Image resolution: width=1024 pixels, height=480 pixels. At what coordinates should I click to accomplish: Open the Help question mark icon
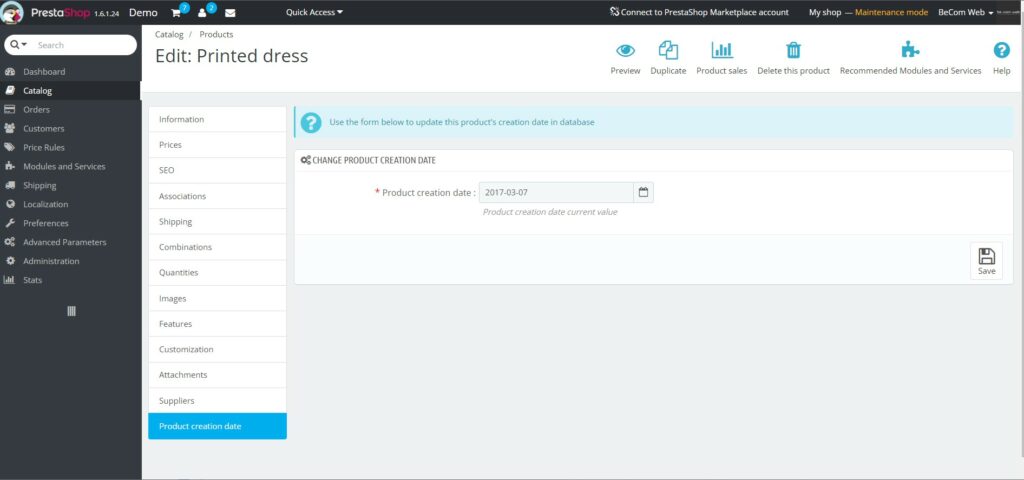[1001, 50]
